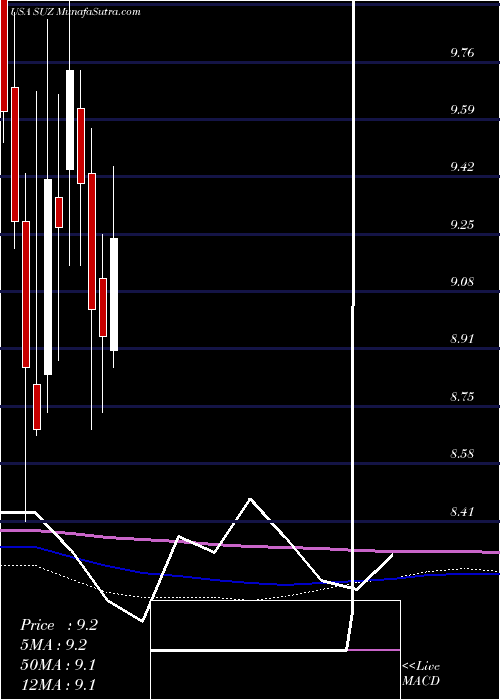Click the Price : 9.2 readout

click(x=59, y=625)
